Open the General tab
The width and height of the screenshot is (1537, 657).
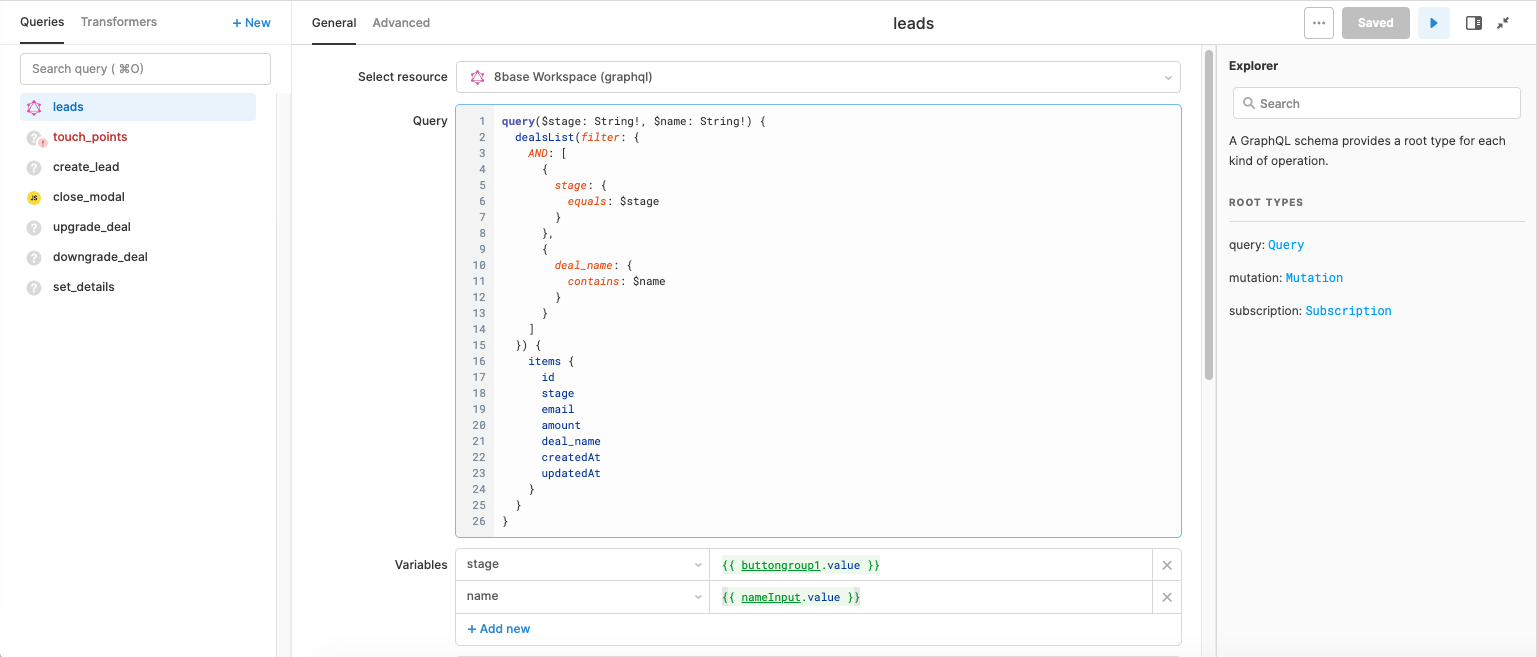pyautogui.click(x=334, y=23)
